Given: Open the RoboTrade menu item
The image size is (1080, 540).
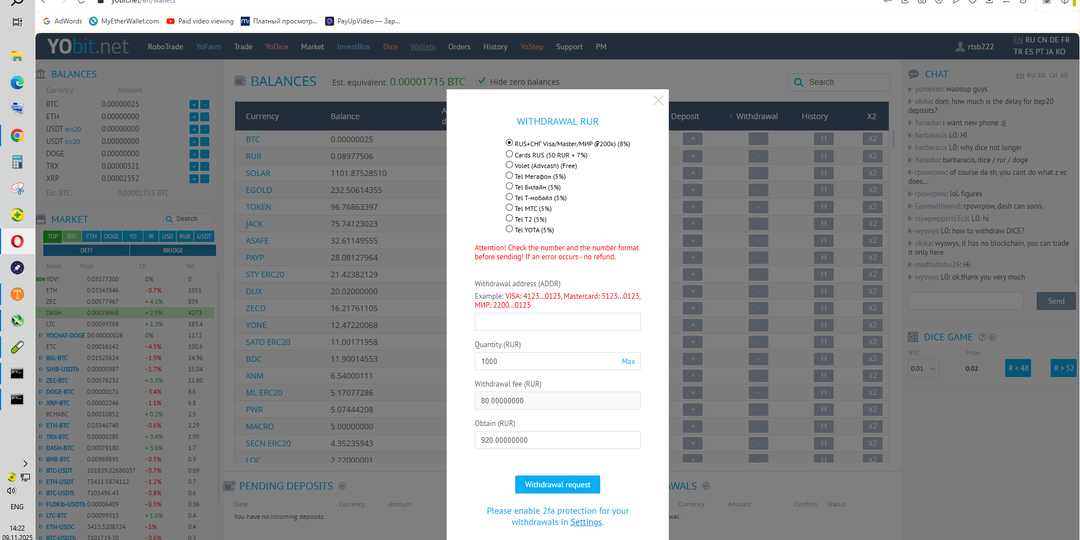Looking at the screenshot, I should point(165,47).
